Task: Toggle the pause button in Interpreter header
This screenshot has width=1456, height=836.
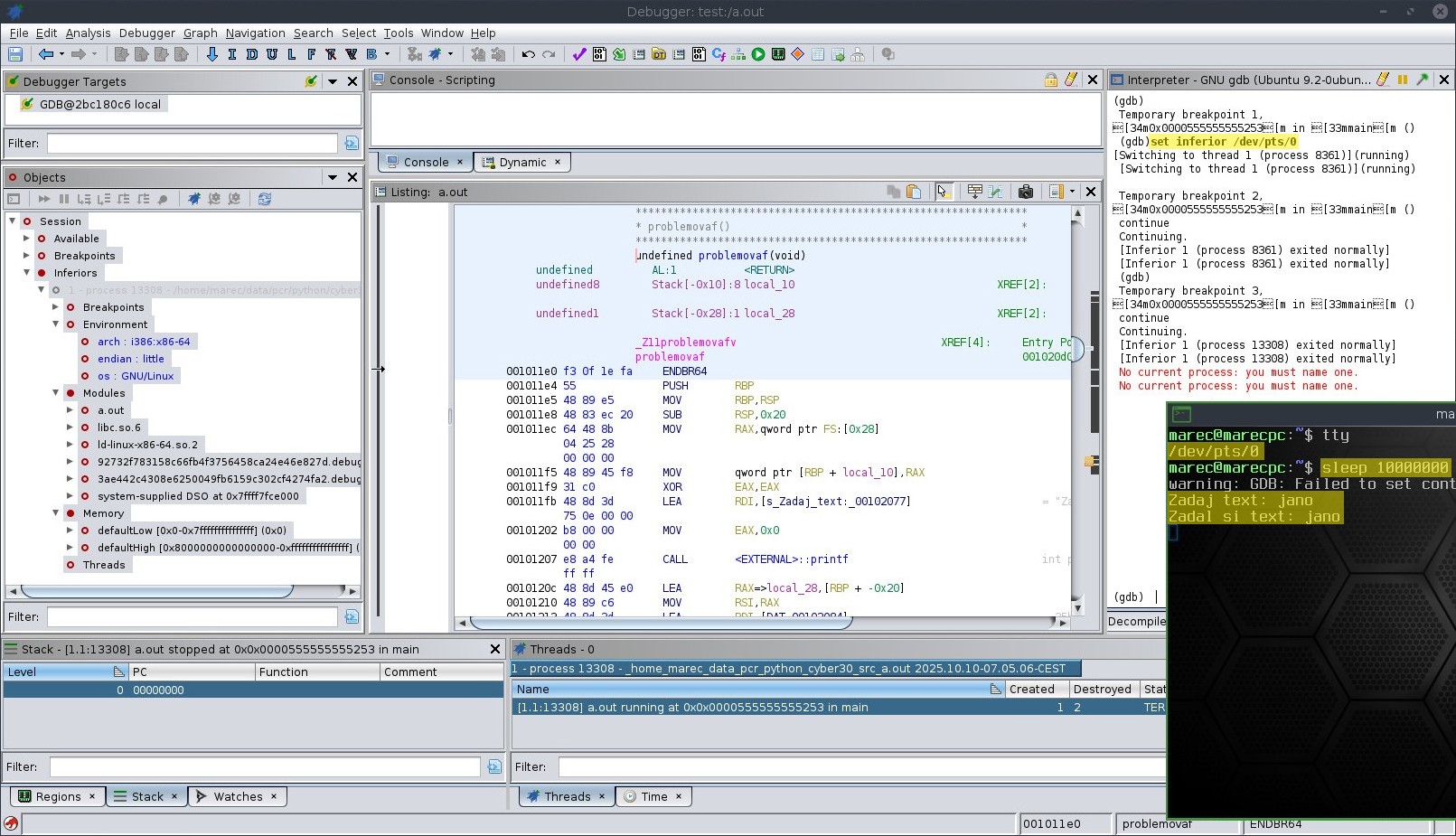Action: point(1403,80)
